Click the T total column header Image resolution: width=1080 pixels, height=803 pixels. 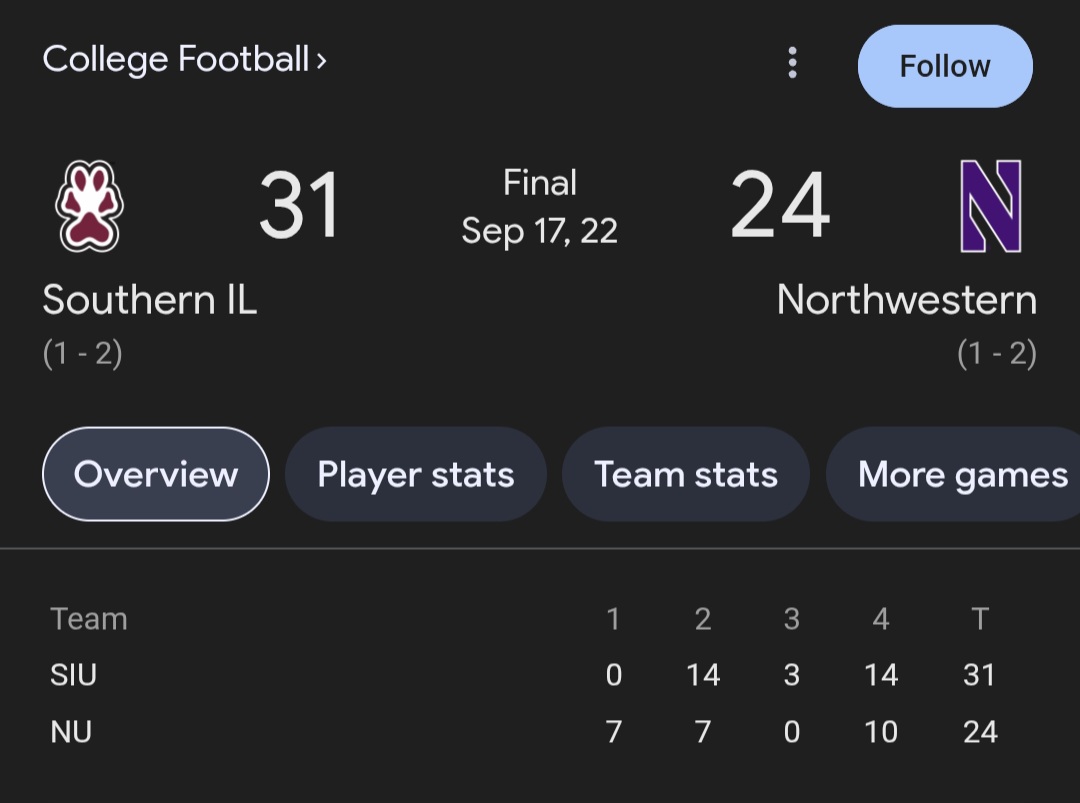coord(979,618)
